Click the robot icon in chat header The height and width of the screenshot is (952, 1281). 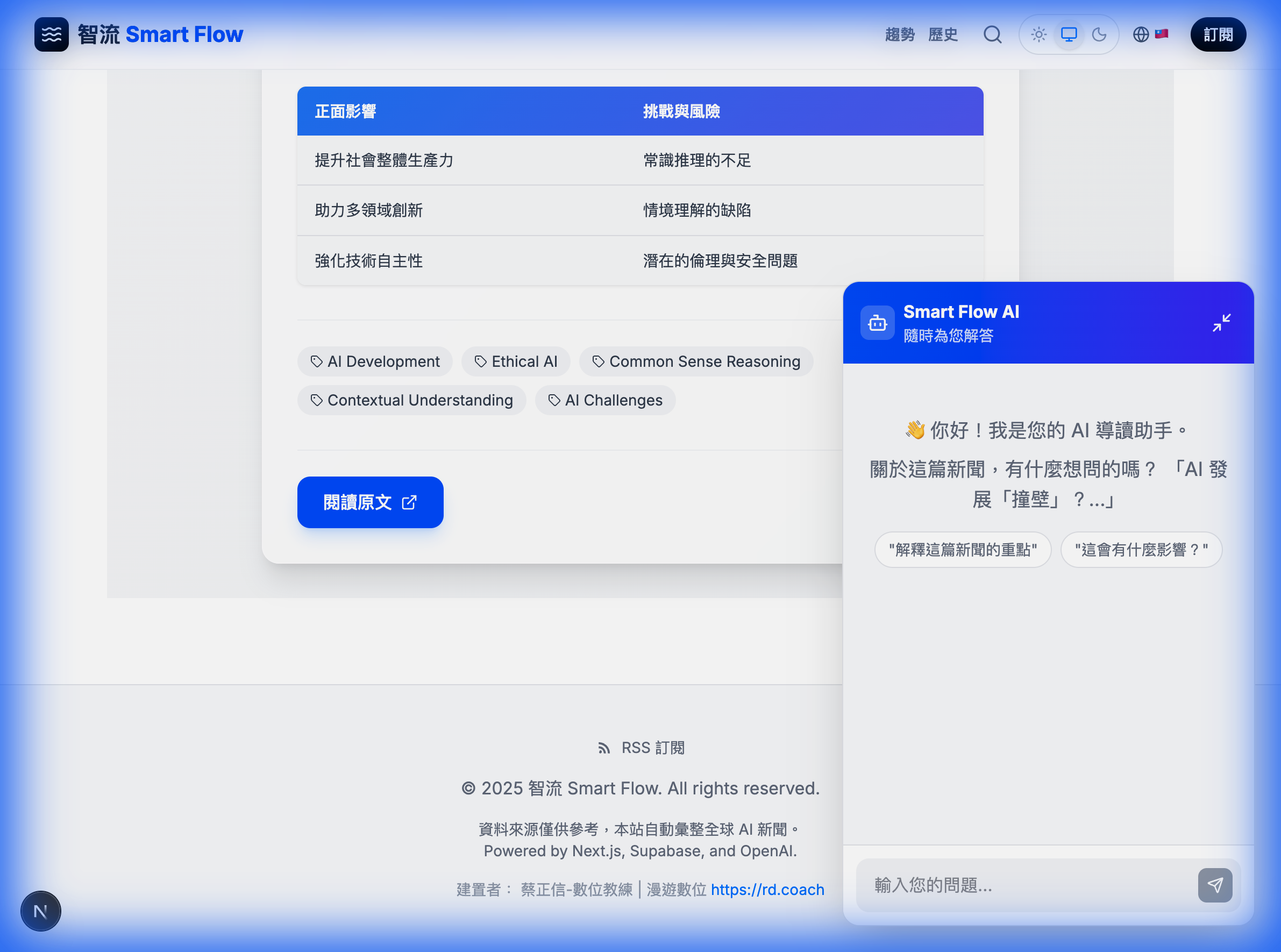pos(877,323)
